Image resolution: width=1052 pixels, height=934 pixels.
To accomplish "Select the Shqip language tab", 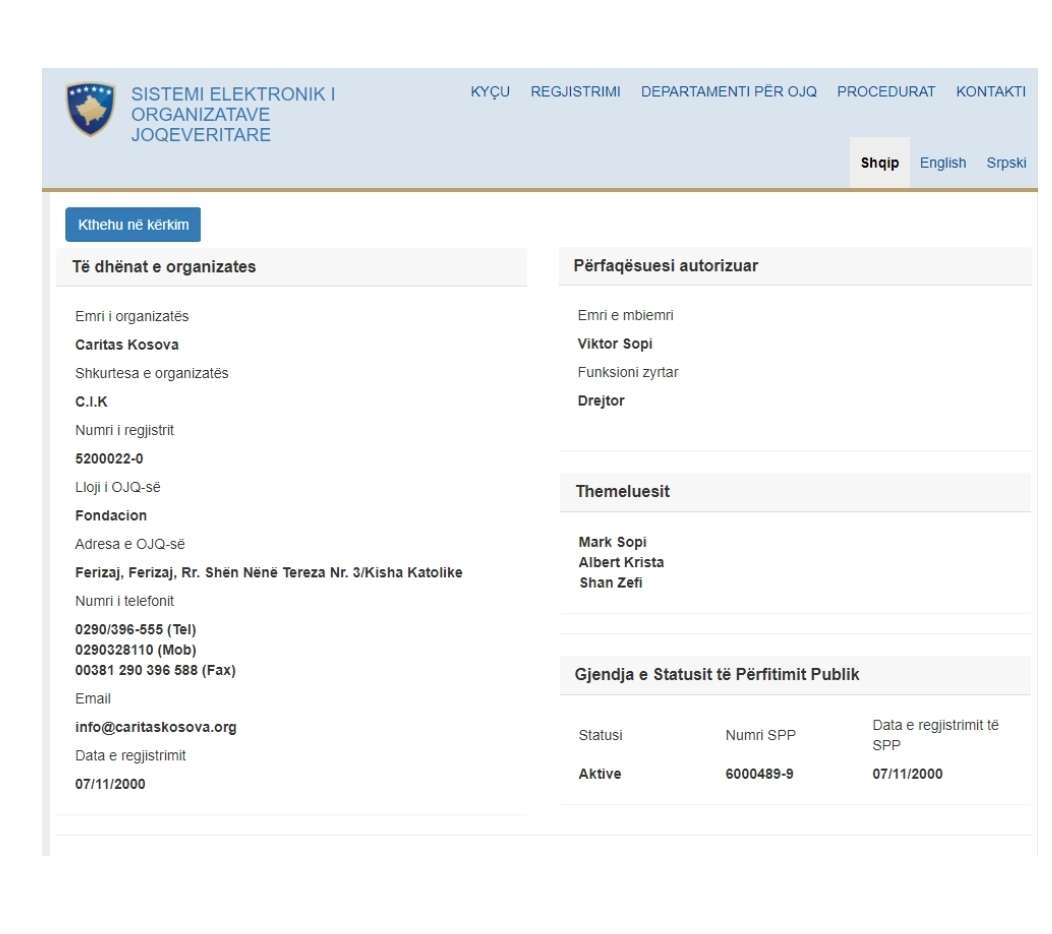I will (x=880, y=163).
